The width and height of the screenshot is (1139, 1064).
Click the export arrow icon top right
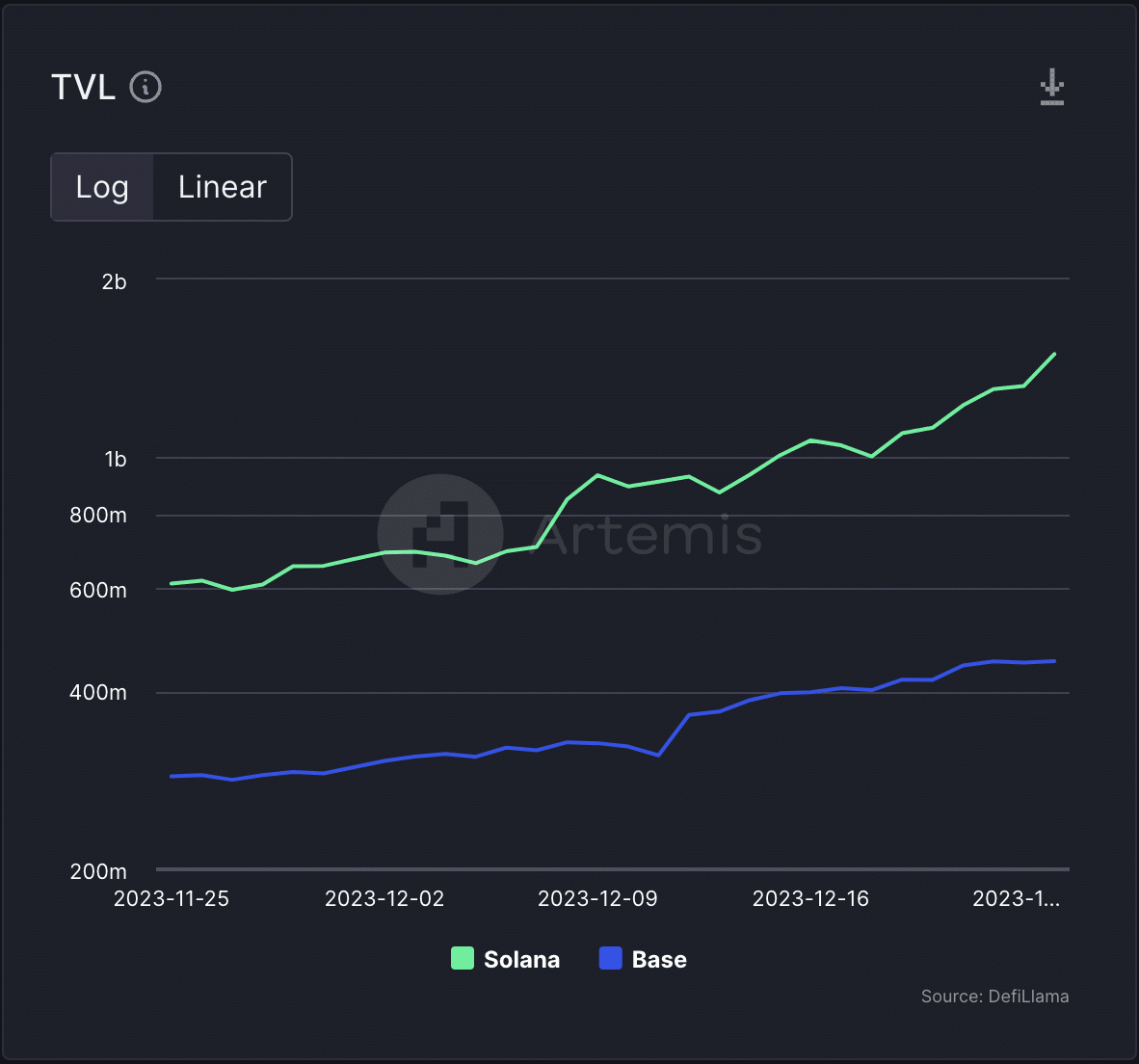pos(1051,86)
